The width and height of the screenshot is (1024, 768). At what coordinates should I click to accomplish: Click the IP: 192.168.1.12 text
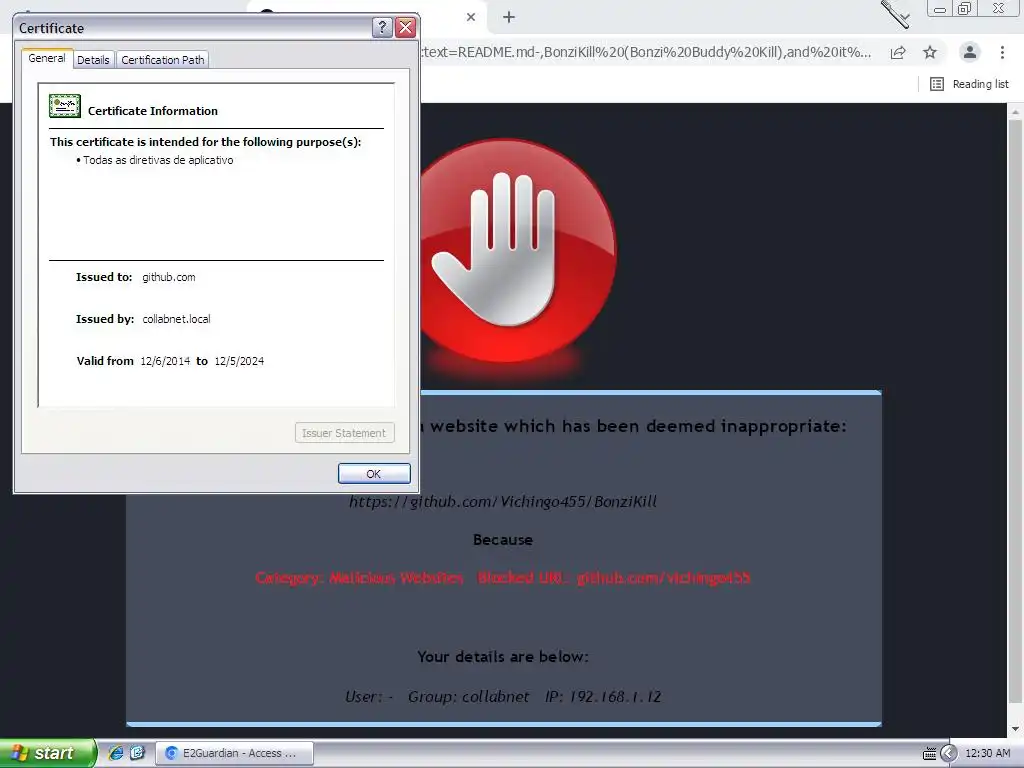(x=603, y=697)
